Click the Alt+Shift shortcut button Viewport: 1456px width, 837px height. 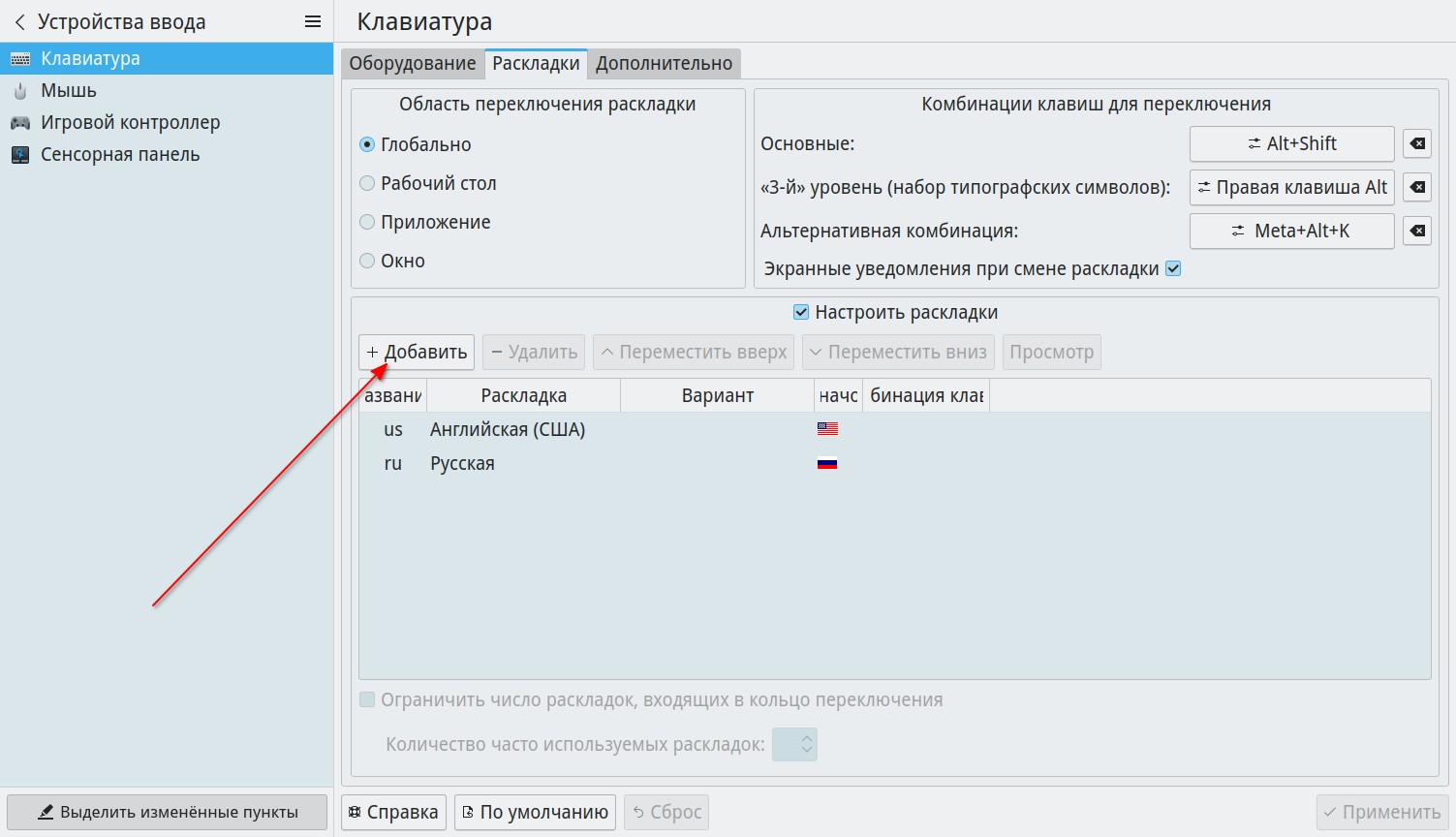pyautogui.click(x=1291, y=144)
